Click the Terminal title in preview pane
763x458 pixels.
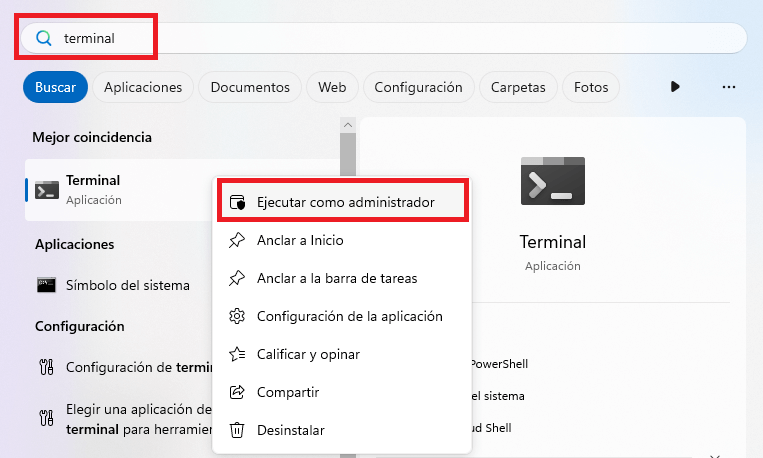[x=553, y=242]
